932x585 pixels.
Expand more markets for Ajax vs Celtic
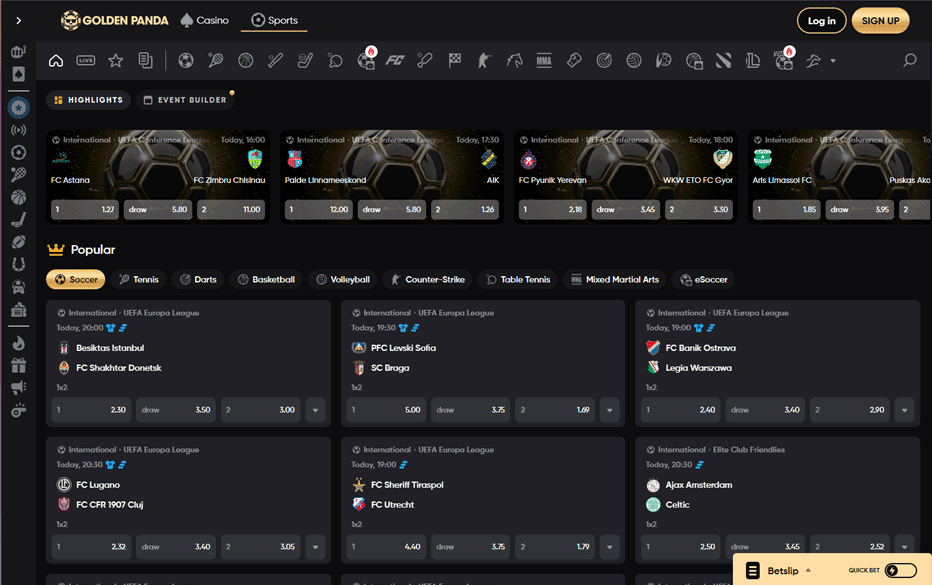(x=904, y=547)
